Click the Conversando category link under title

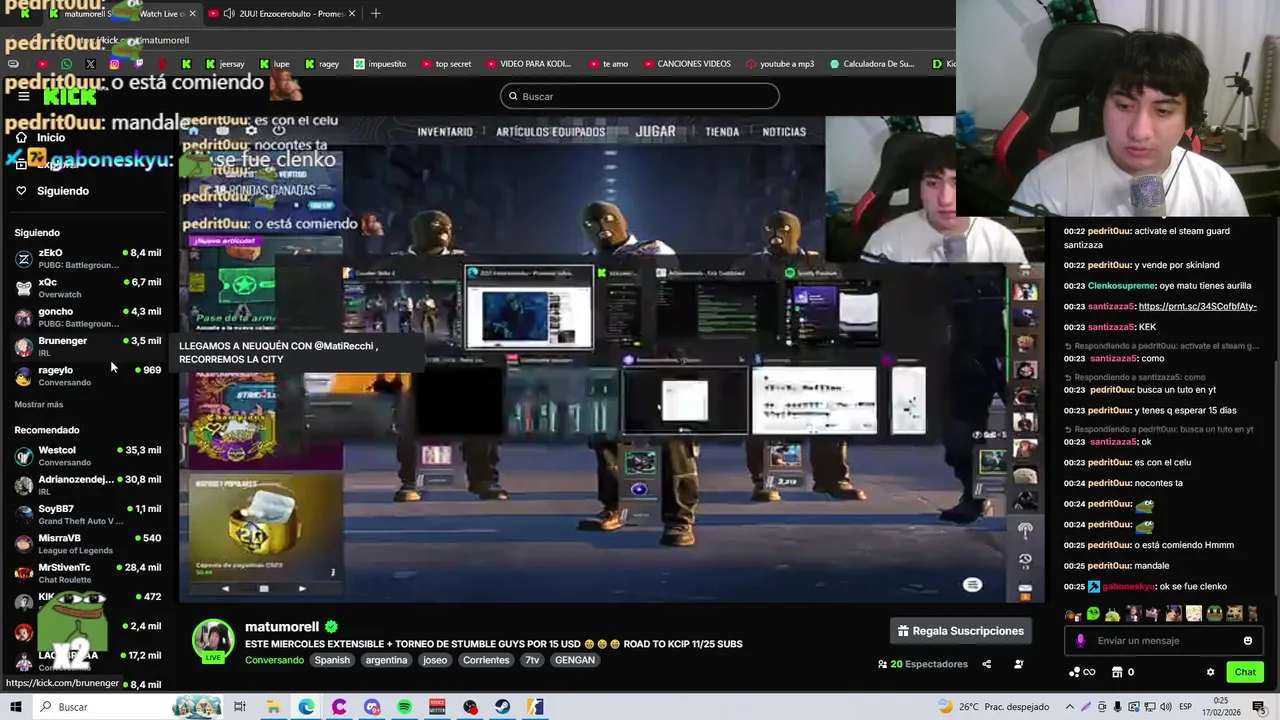tap(275, 660)
